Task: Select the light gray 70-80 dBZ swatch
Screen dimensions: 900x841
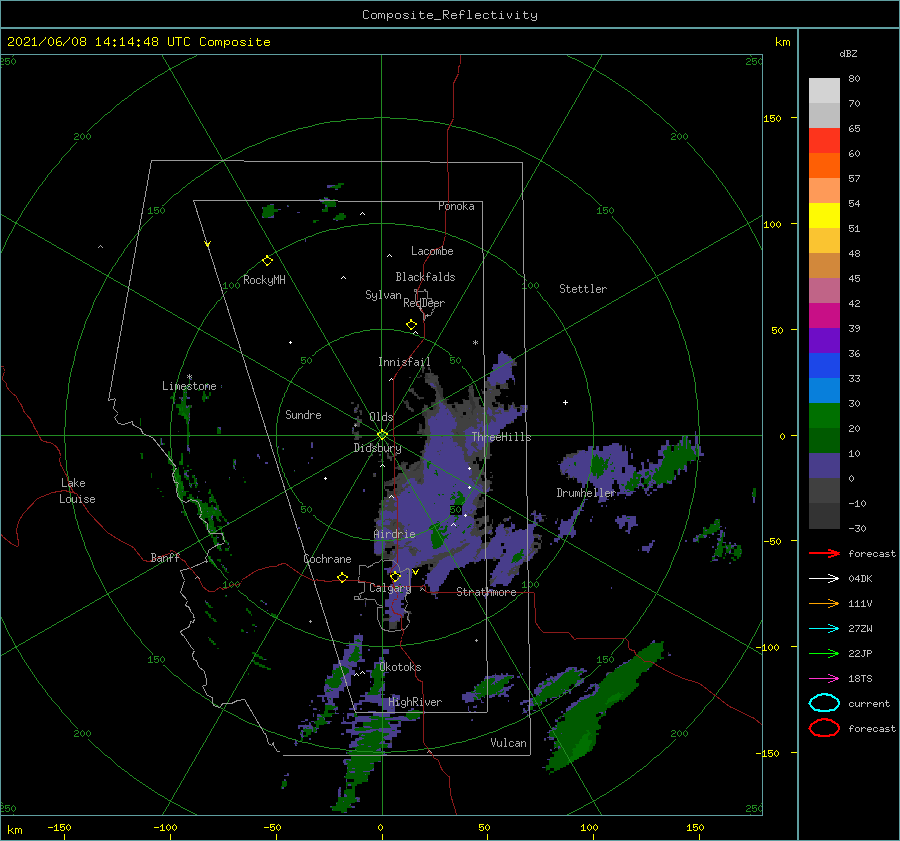Action: point(824,91)
